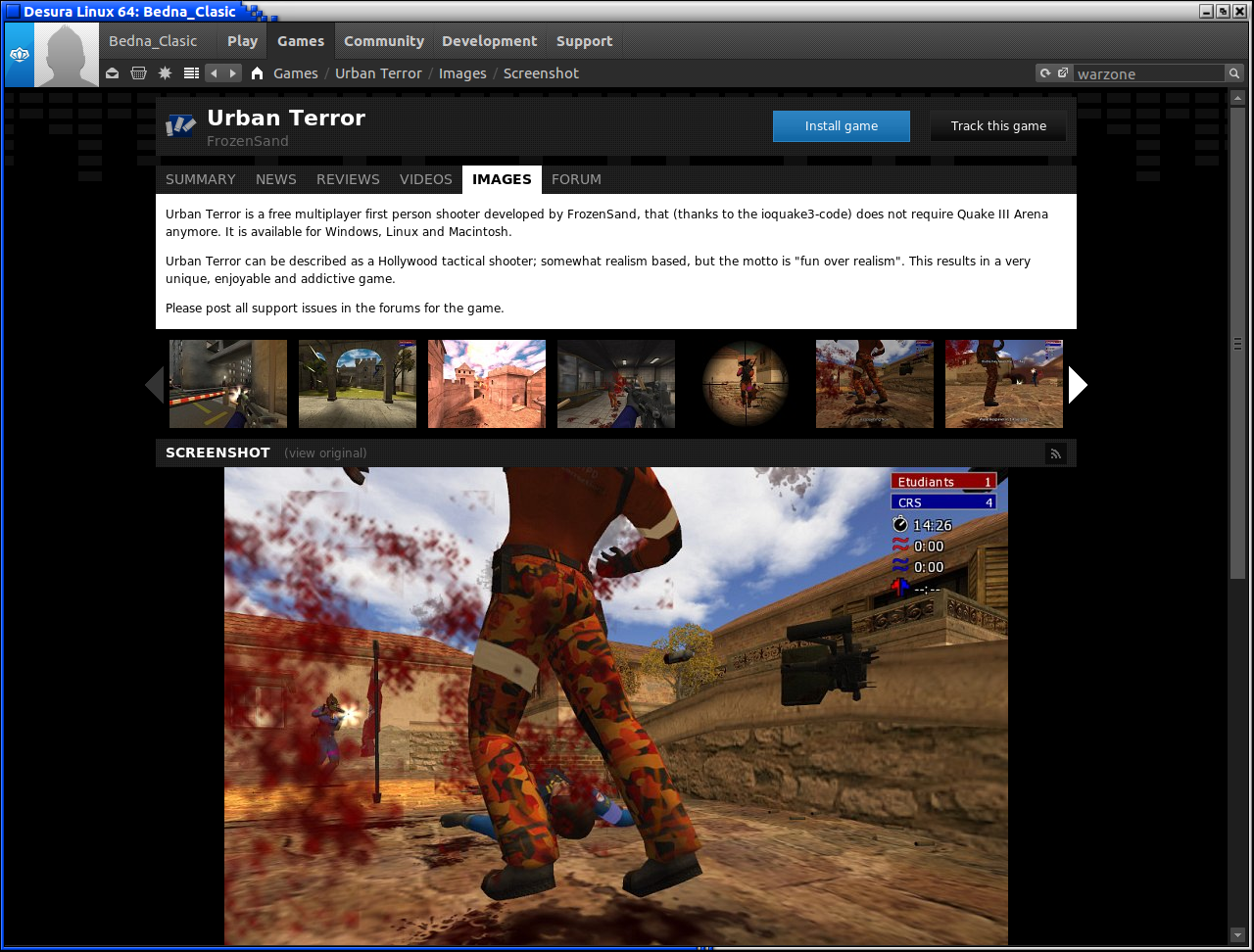Viewport: 1254px width, 952px height.
Task: Open the Games tab
Action: 301,41
